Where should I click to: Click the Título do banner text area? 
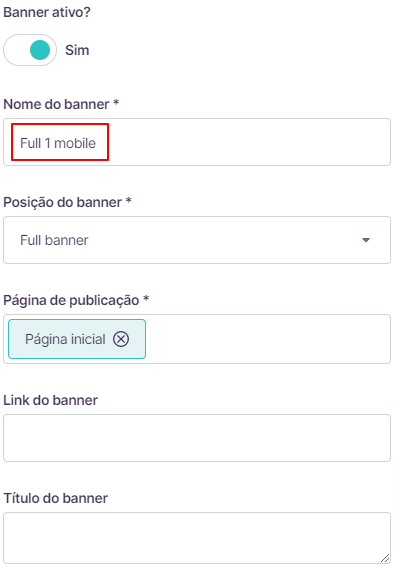tap(197, 538)
